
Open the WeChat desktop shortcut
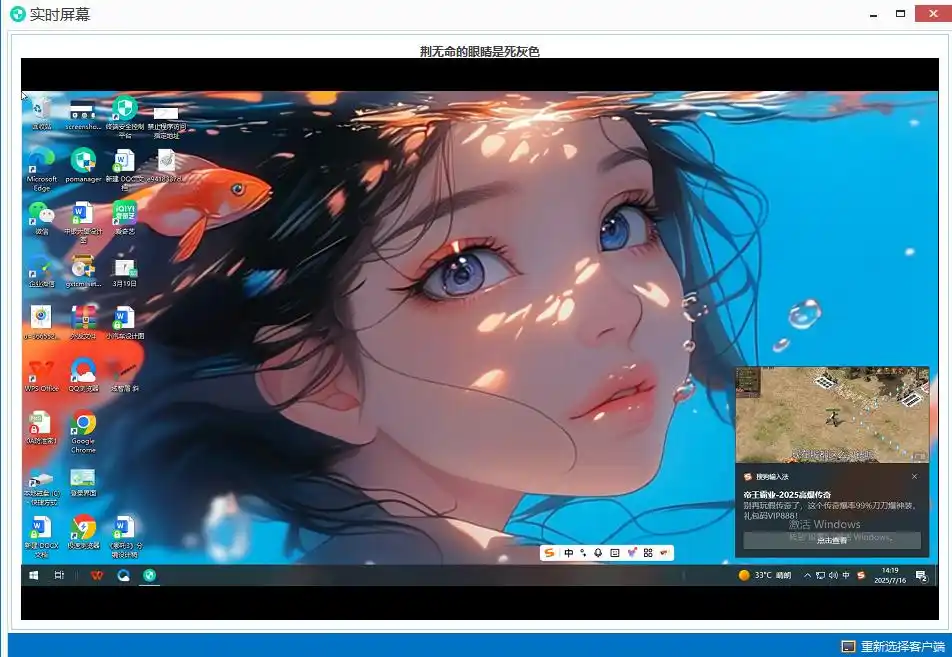tap(41, 219)
